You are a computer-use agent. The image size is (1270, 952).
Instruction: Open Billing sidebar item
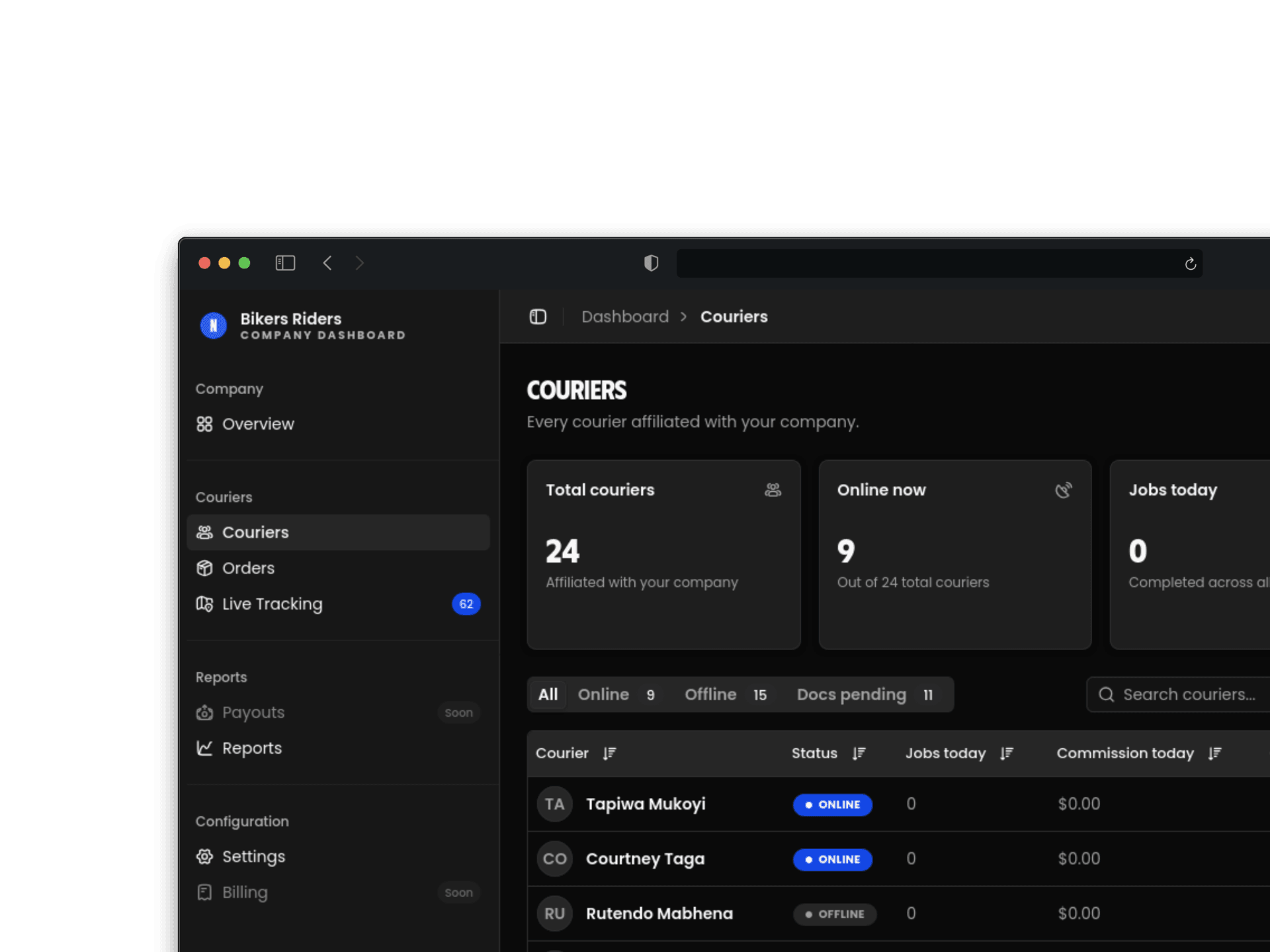click(x=338, y=892)
